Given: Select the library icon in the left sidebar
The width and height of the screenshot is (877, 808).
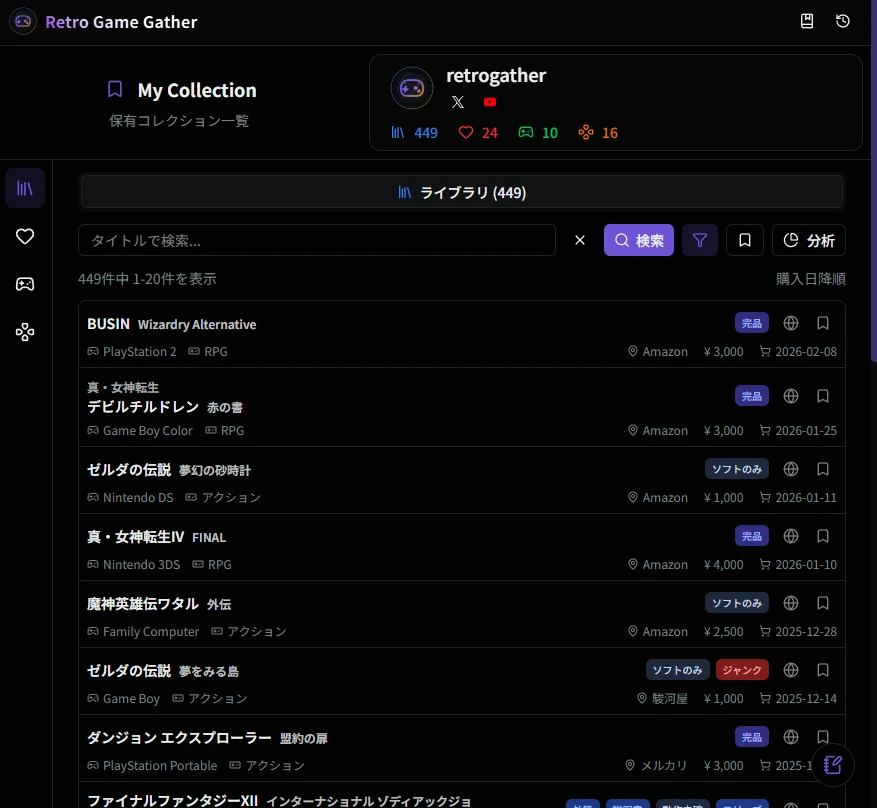Looking at the screenshot, I should [x=25, y=187].
